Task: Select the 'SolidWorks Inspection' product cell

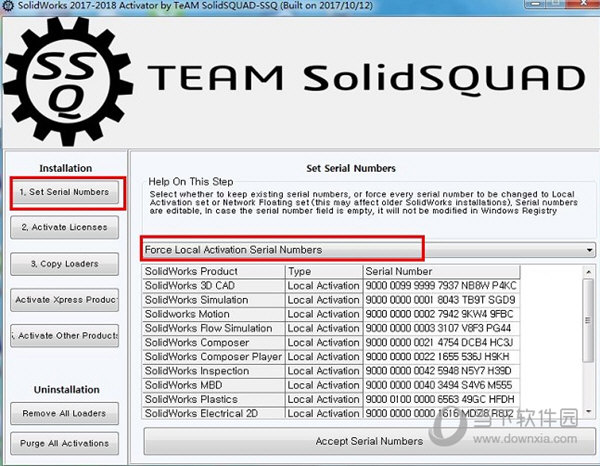Action: tap(214, 371)
